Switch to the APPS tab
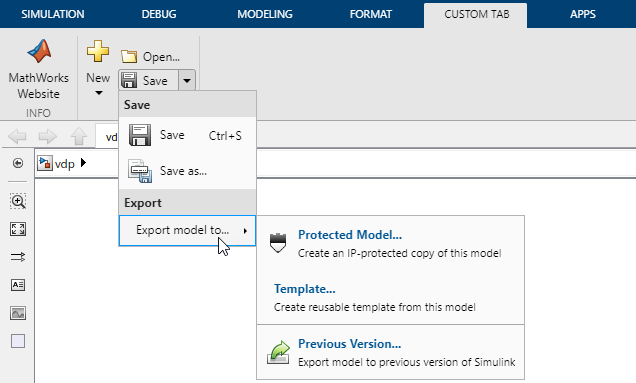636x383 pixels. (582, 14)
